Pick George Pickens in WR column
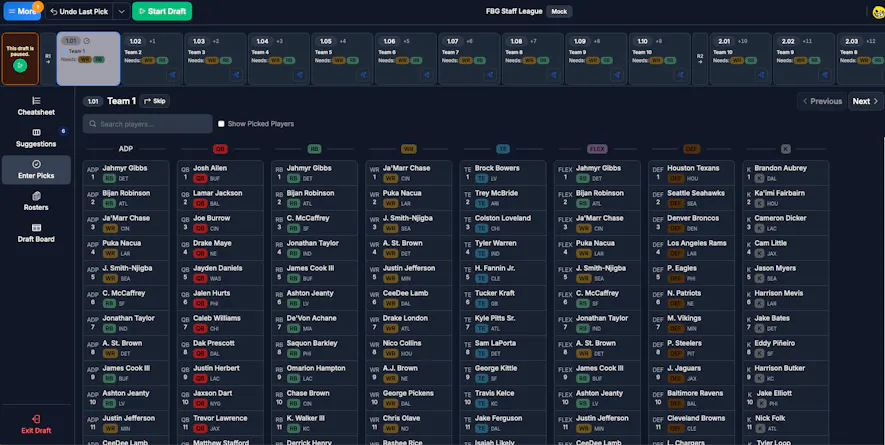 [x=409, y=398]
